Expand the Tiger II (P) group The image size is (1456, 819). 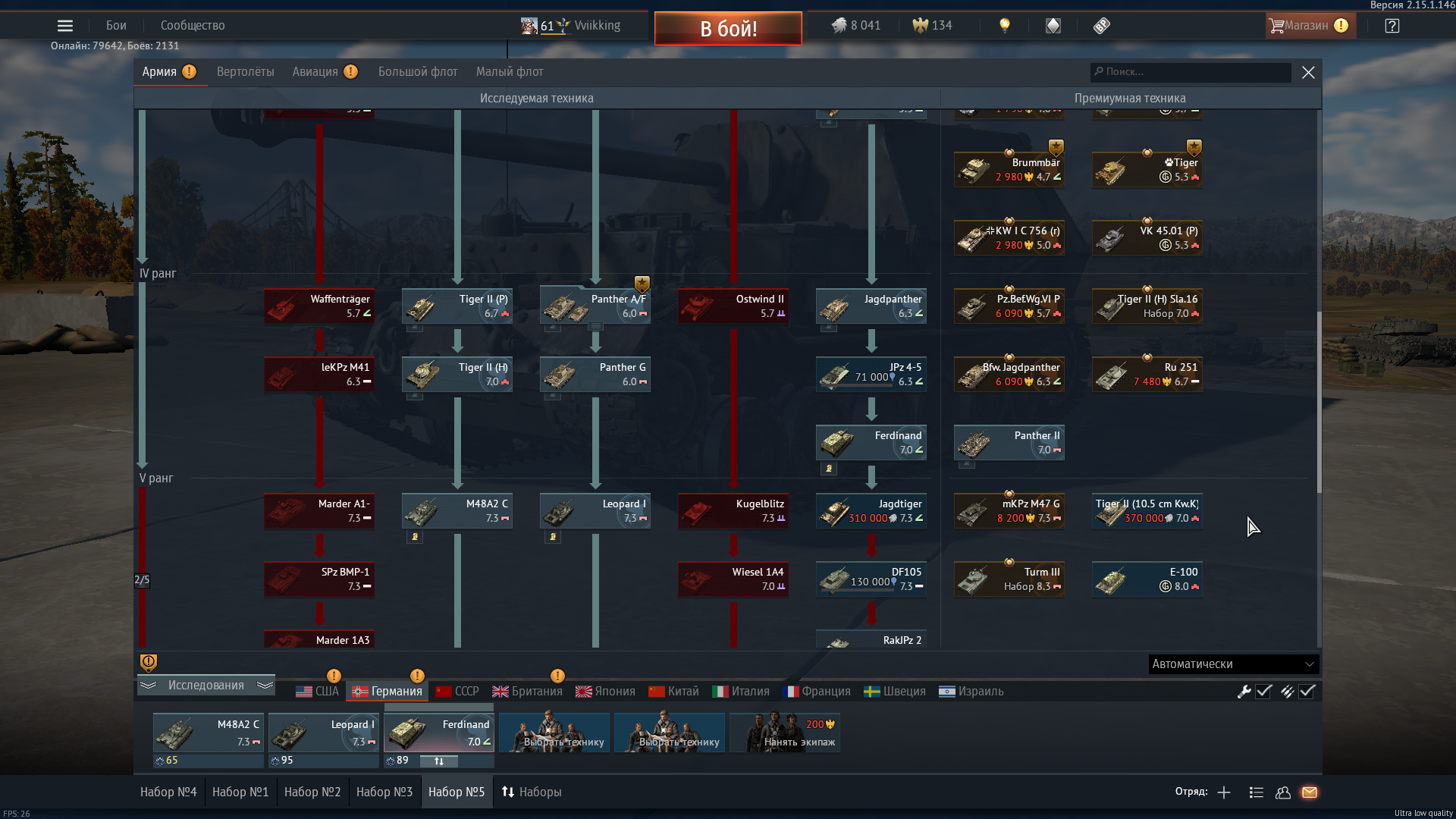[x=415, y=328]
